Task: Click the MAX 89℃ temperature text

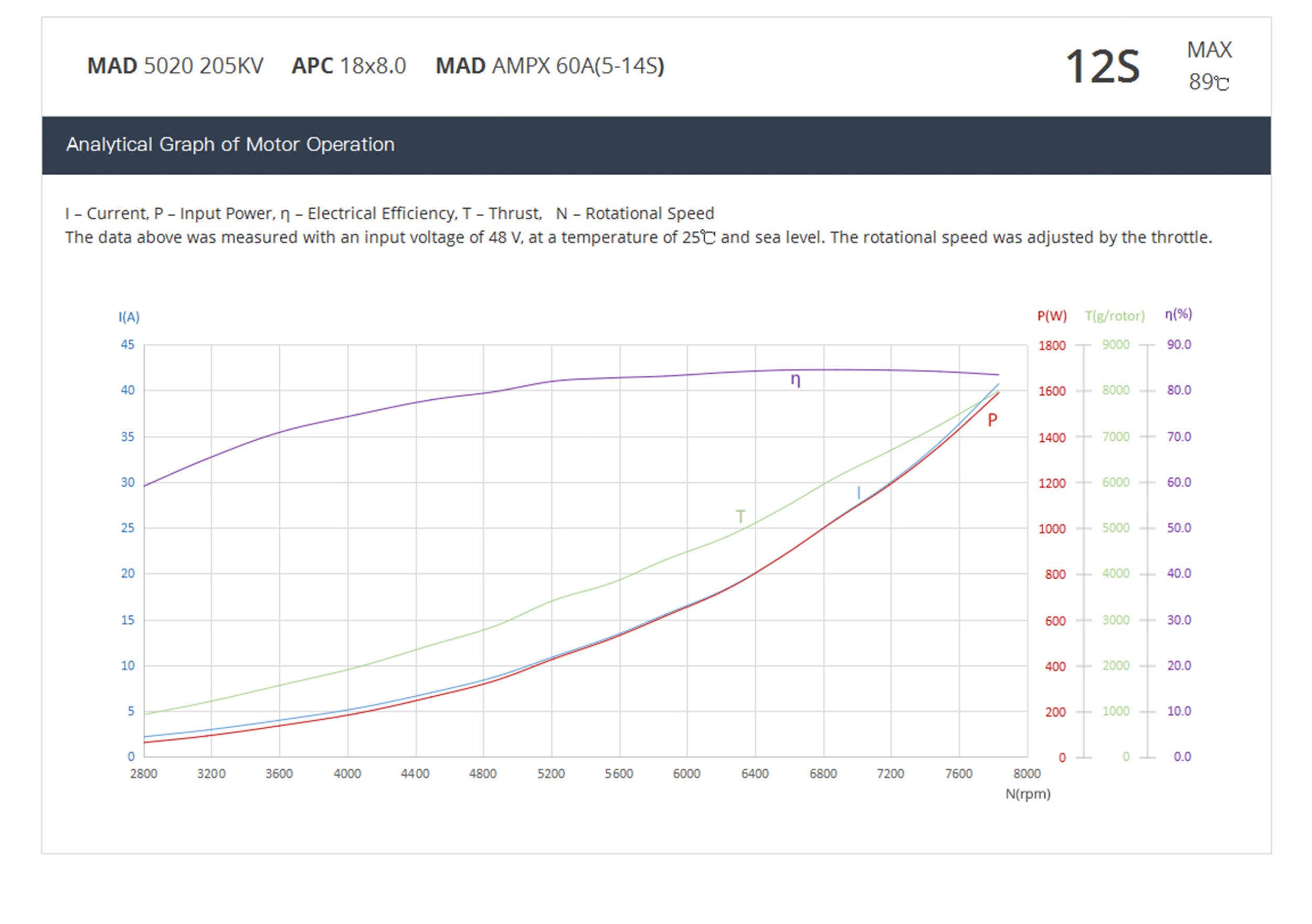Action: pos(1209,66)
